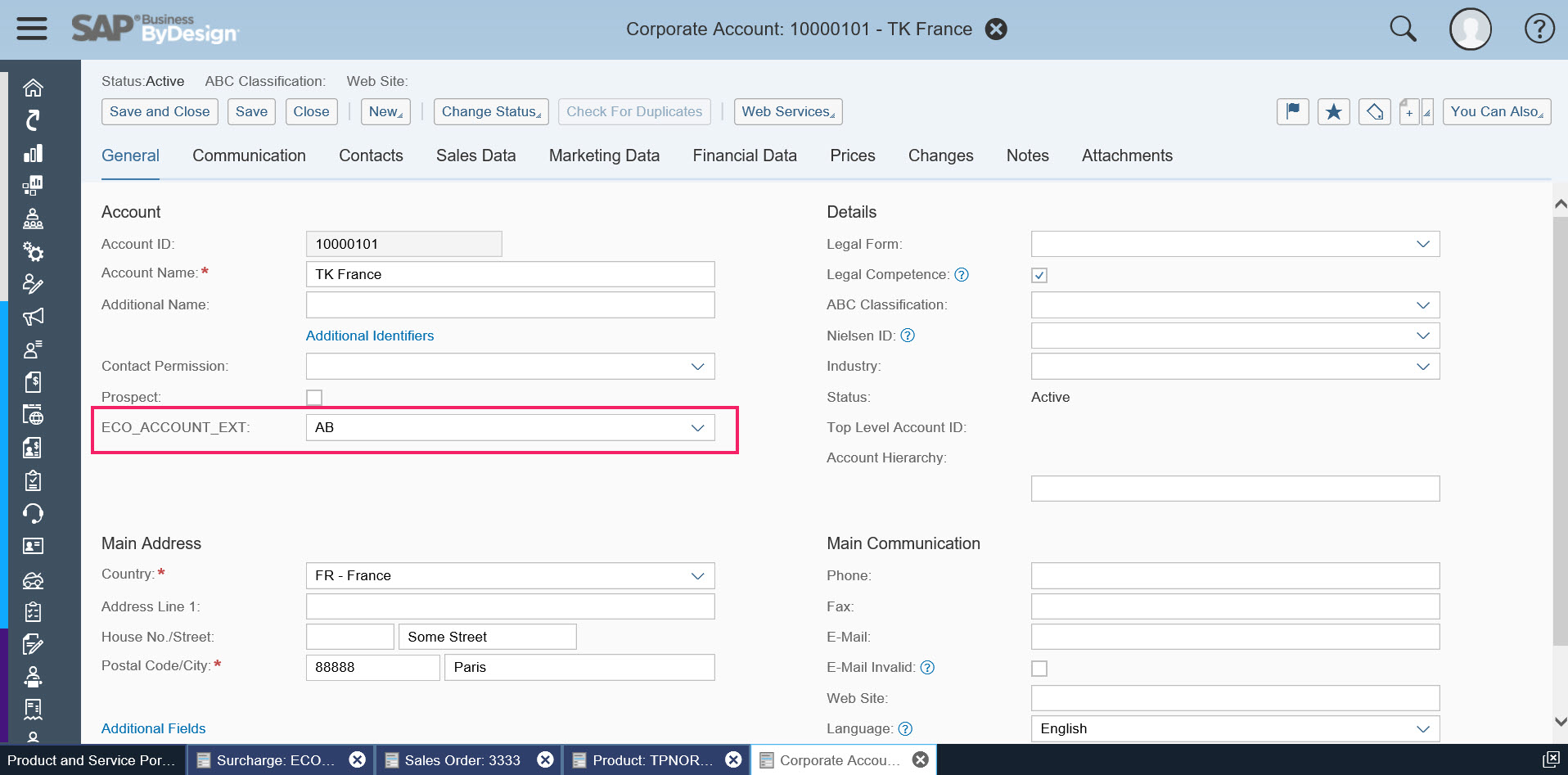1568x775 pixels.
Task: Open the hamburger navigation menu
Action: coord(32,29)
